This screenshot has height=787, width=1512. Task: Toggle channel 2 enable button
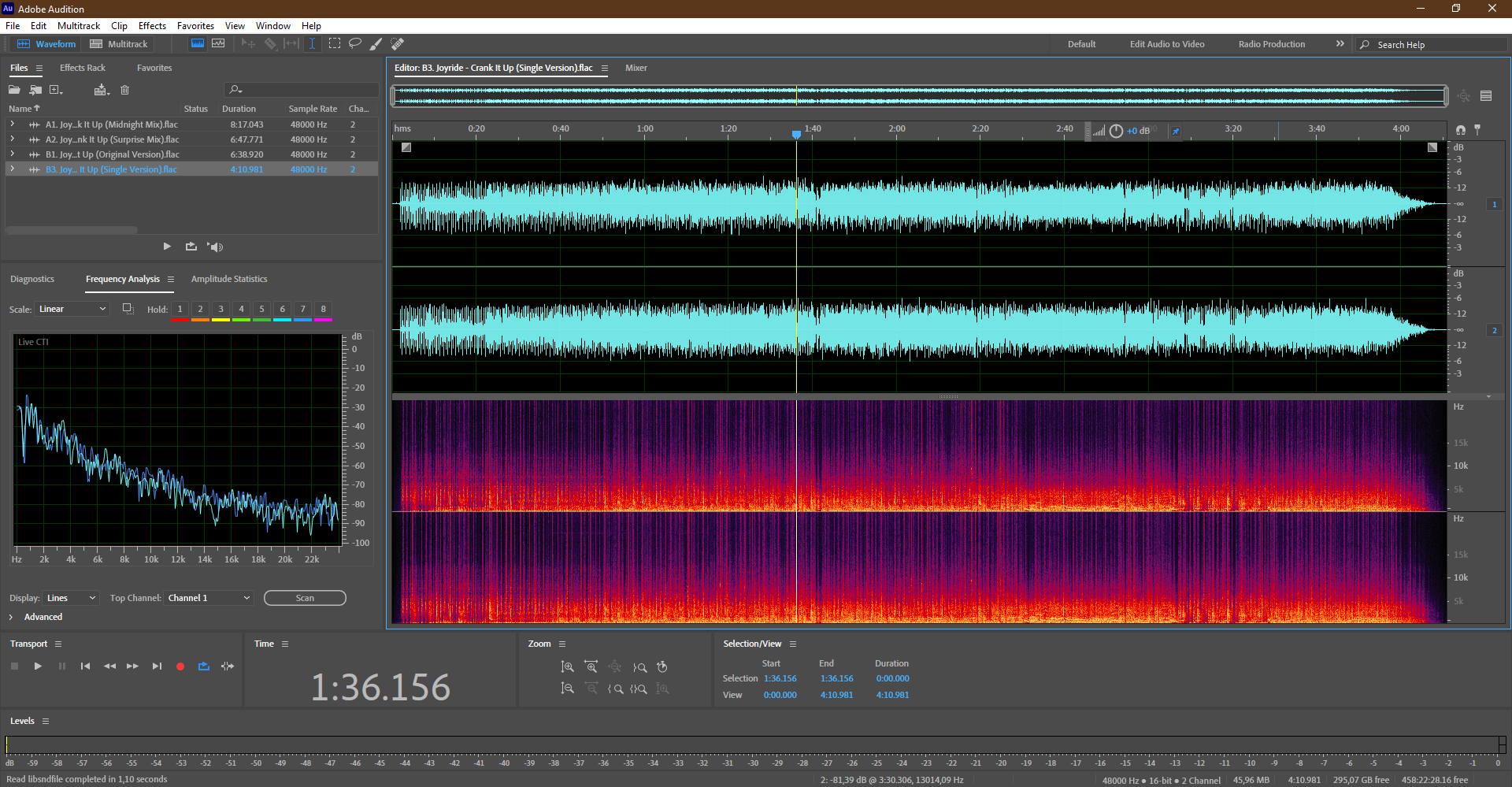[x=1494, y=330]
